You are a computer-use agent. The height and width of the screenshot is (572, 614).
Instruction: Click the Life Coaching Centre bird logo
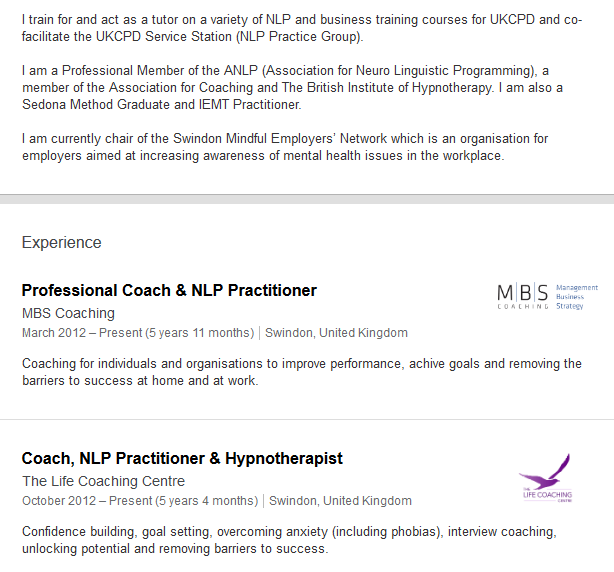(545, 478)
